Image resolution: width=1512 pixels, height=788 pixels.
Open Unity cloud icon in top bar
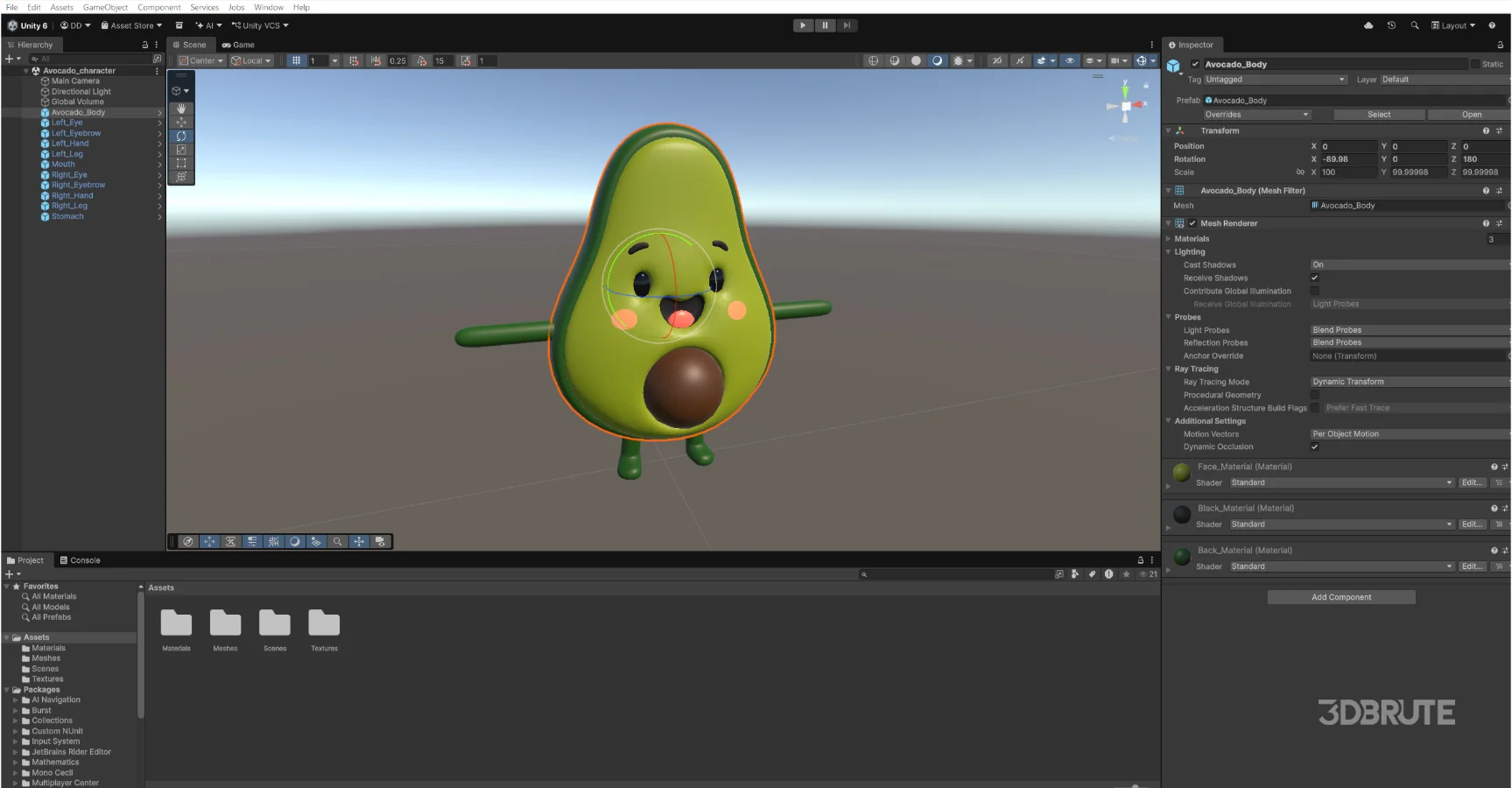click(x=1368, y=25)
